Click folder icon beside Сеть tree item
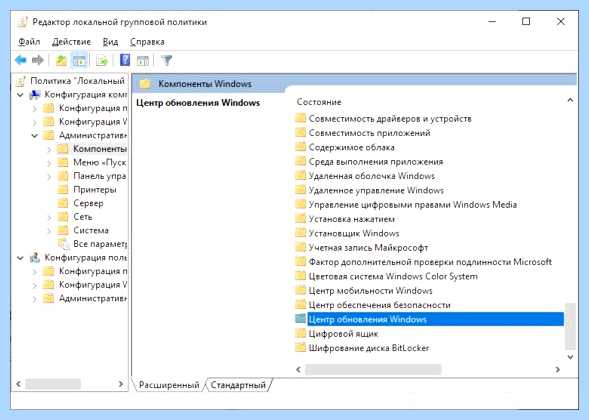Image resolution: width=589 pixels, height=420 pixels. tap(63, 217)
